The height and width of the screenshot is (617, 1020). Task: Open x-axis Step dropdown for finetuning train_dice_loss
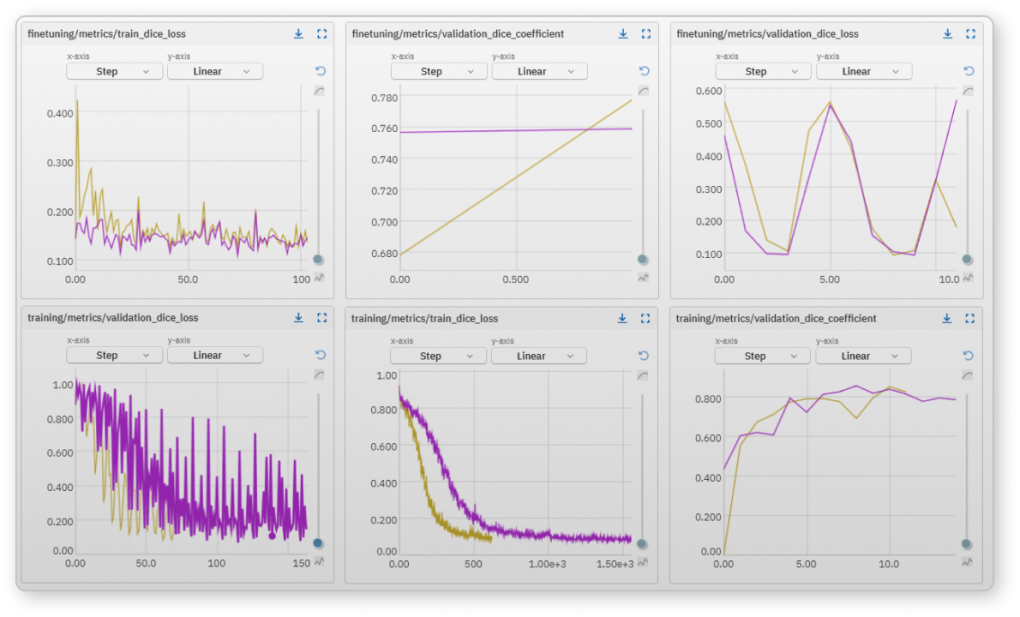[x=114, y=72]
